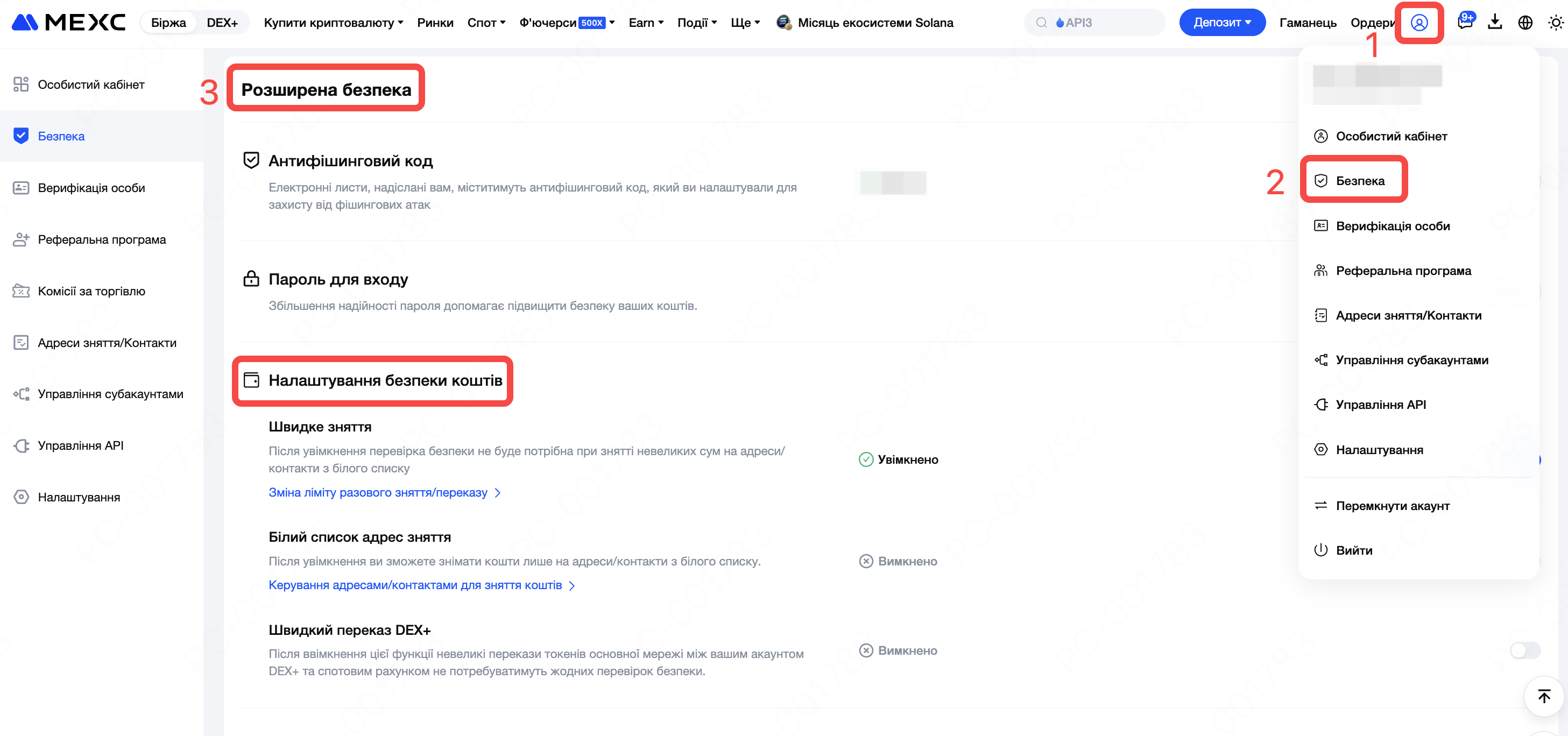Click the ticket icon beside Комісії за торгівлю

click(x=22, y=291)
